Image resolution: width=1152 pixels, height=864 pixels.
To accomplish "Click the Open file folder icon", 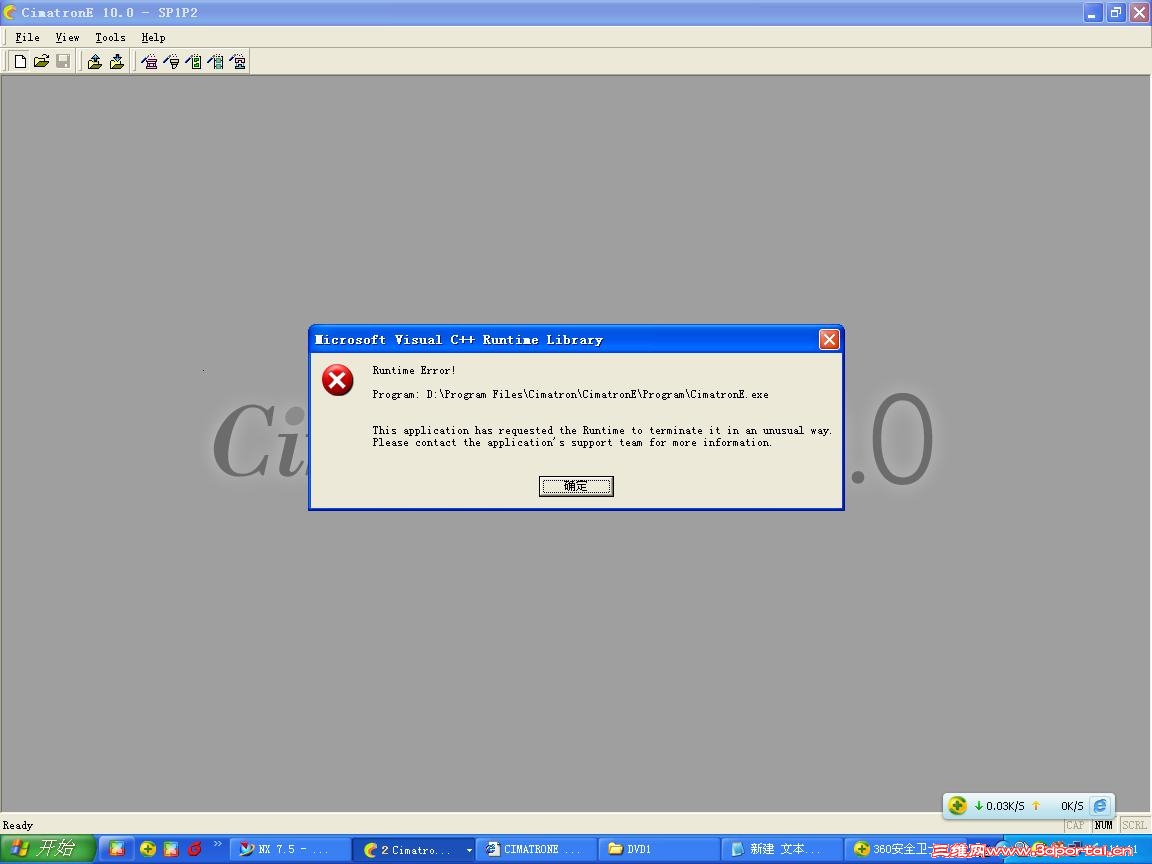I will 41,62.
